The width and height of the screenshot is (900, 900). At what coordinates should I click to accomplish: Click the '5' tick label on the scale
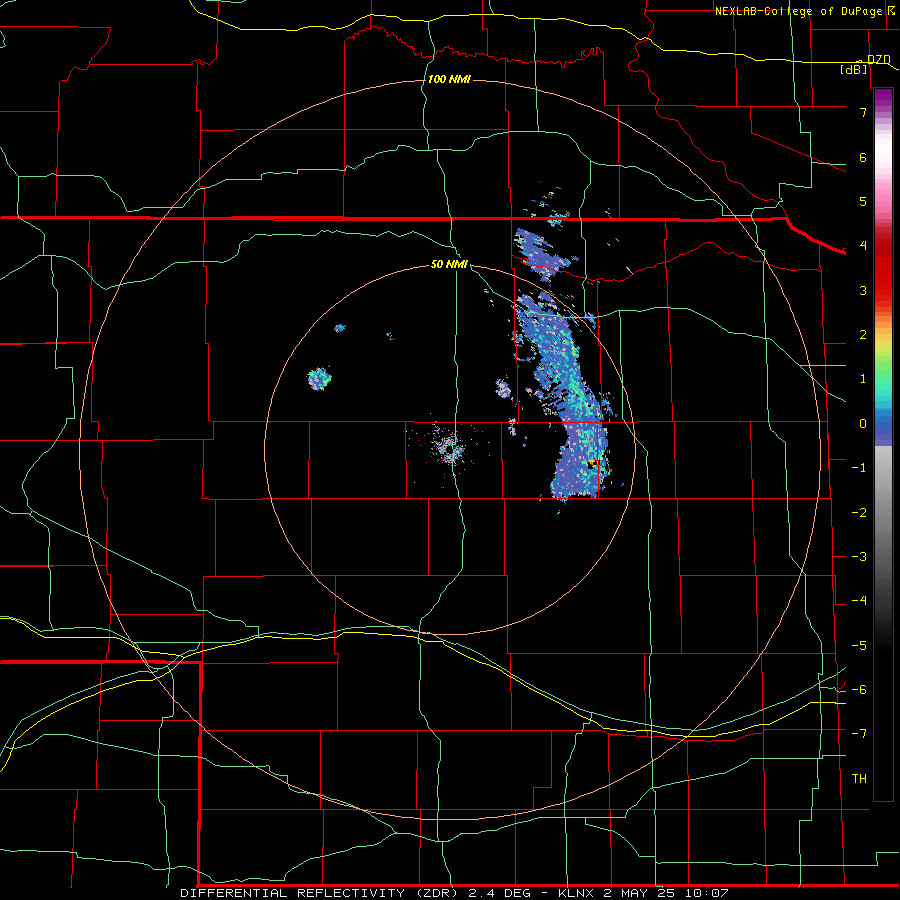863,201
